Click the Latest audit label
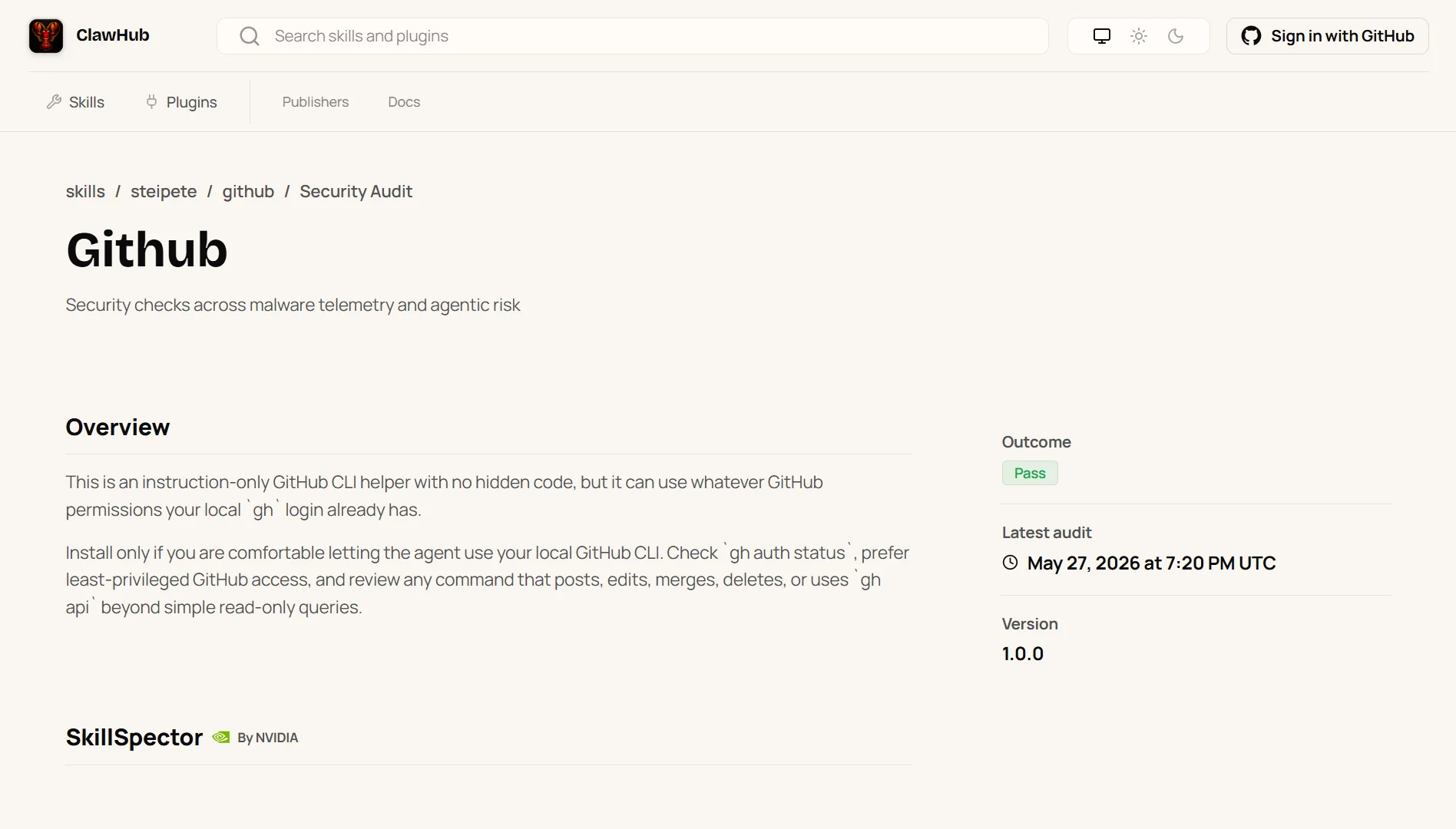The image size is (1456, 829). (x=1046, y=533)
